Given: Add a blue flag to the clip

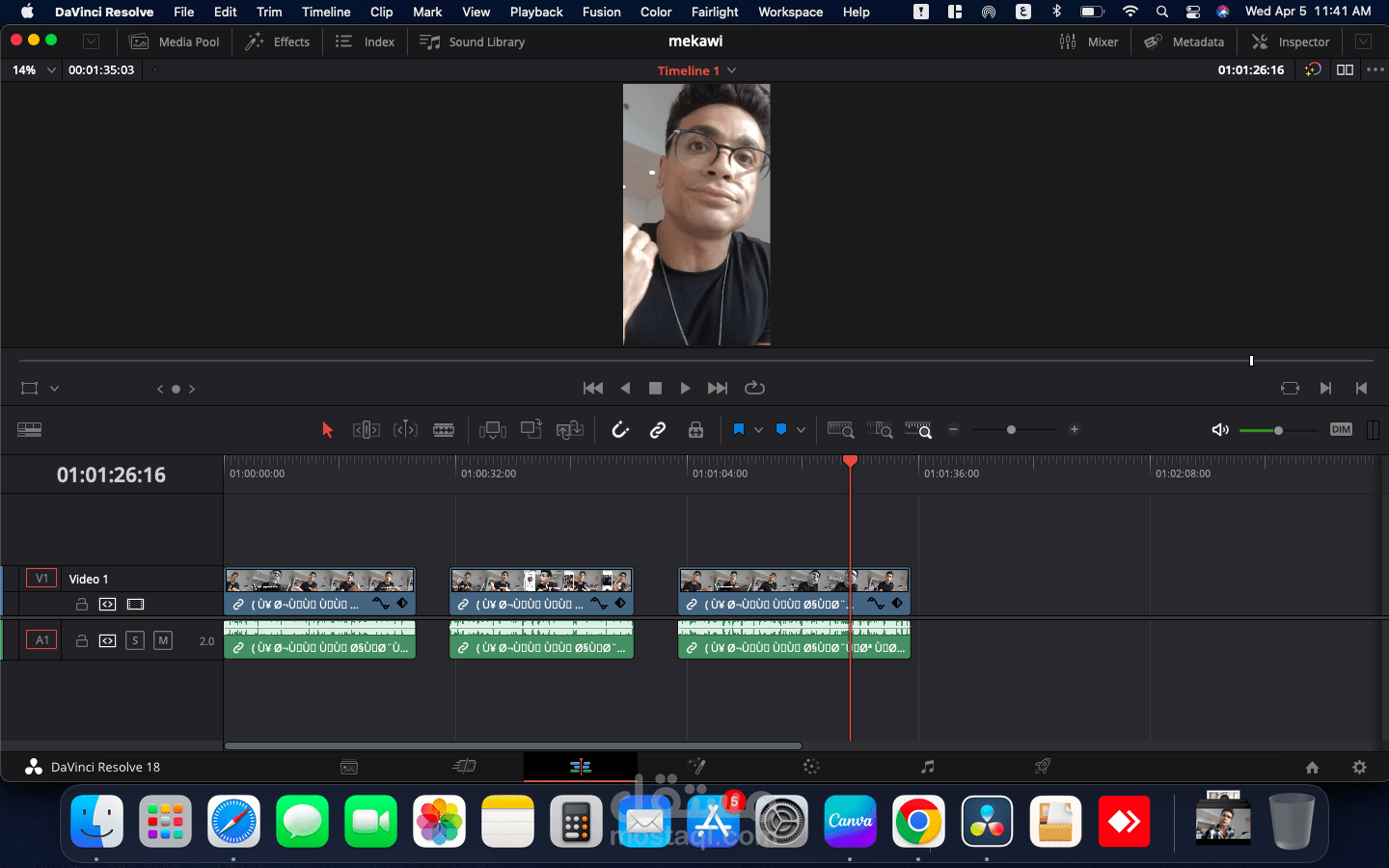Looking at the screenshot, I should (x=781, y=429).
